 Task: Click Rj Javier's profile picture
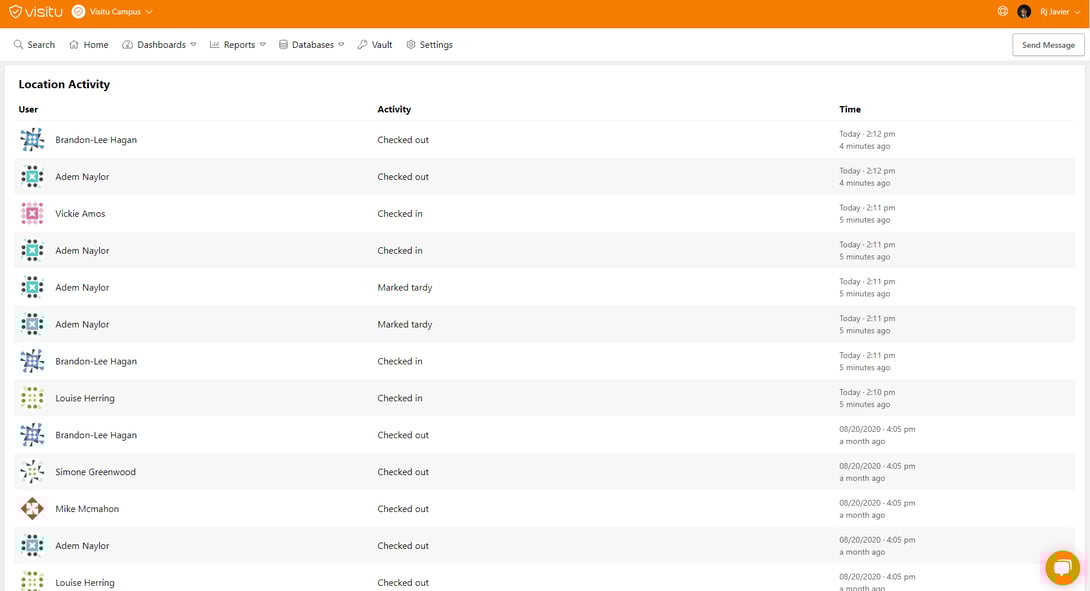pyautogui.click(x=1024, y=12)
